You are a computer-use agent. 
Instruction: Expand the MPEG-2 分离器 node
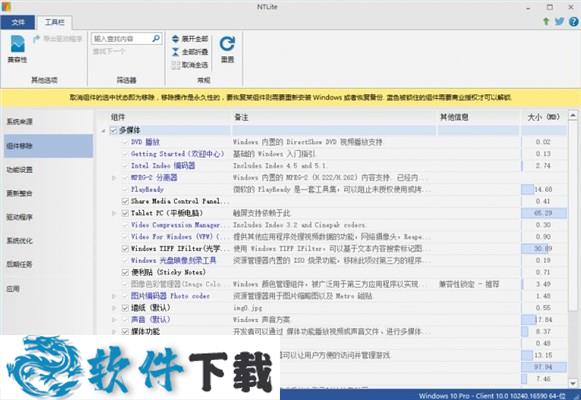(114, 178)
